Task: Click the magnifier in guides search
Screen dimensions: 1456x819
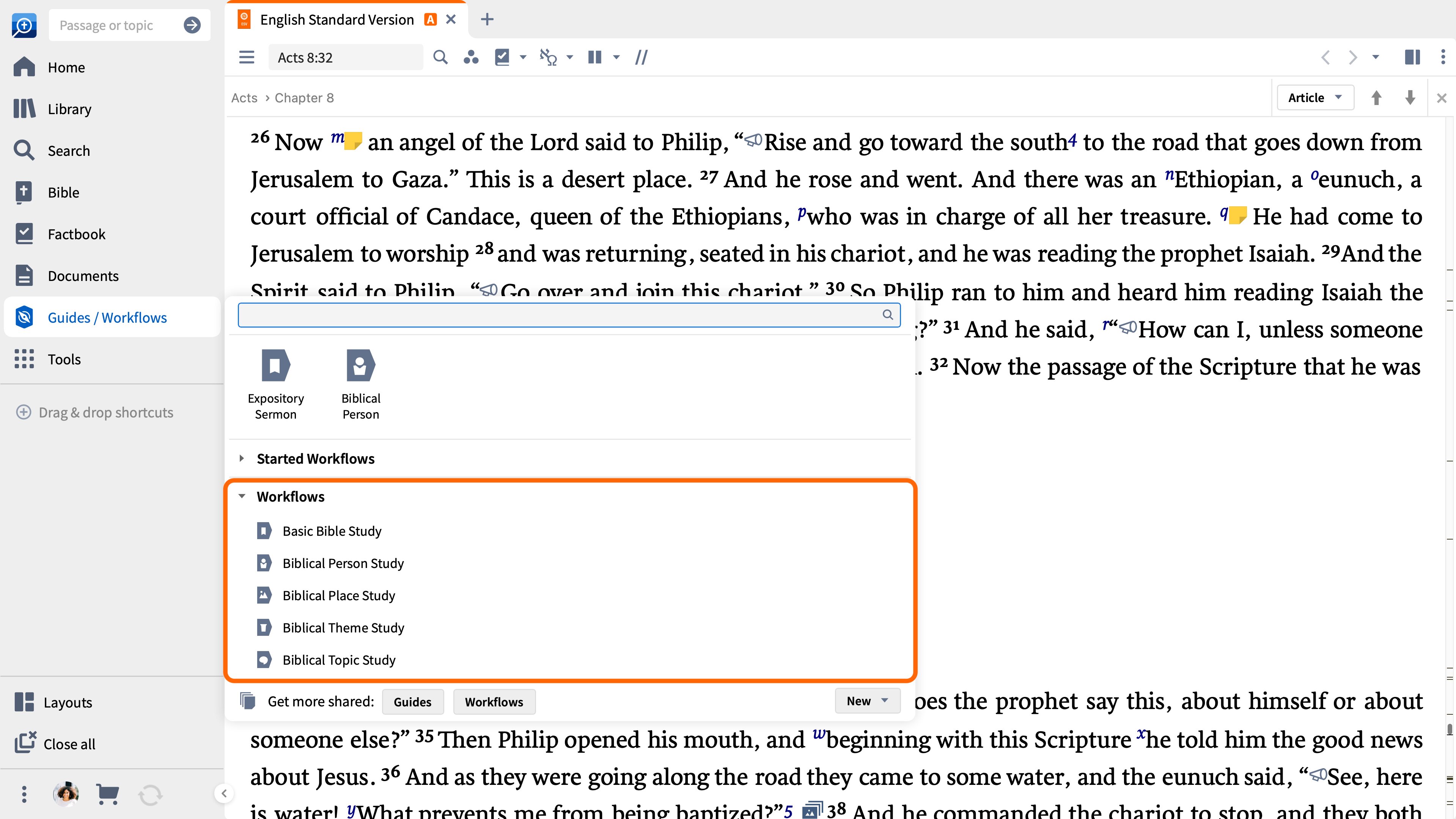Action: point(888,315)
